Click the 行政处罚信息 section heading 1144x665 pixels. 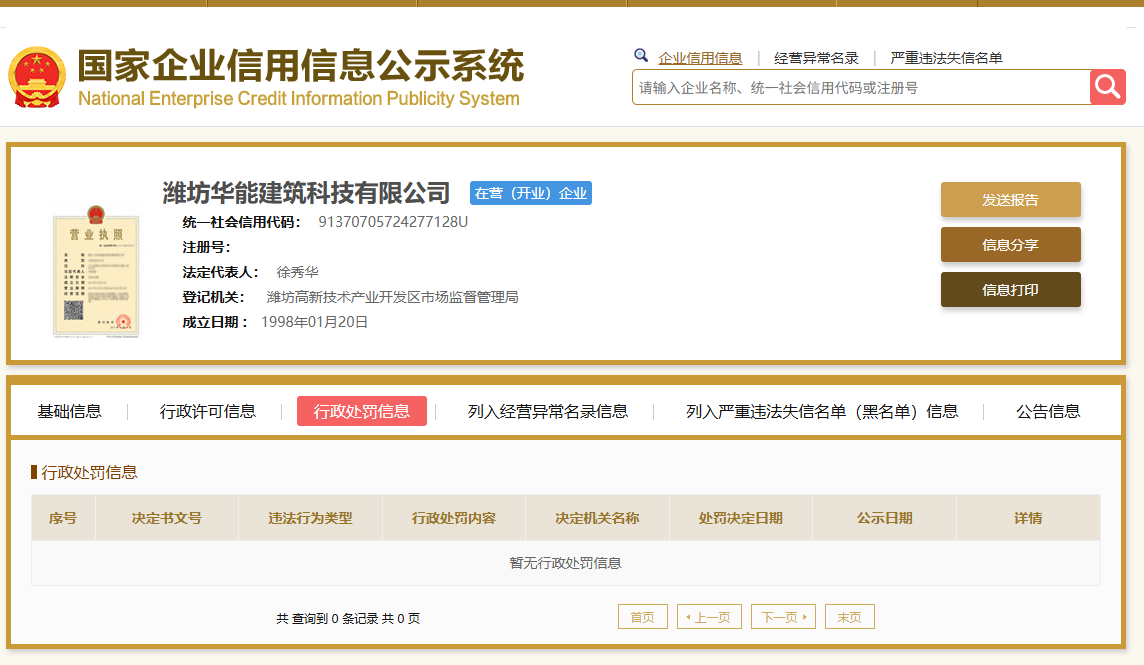89,472
